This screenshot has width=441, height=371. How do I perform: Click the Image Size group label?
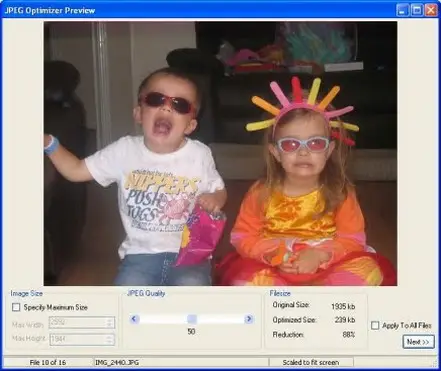pos(27,293)
